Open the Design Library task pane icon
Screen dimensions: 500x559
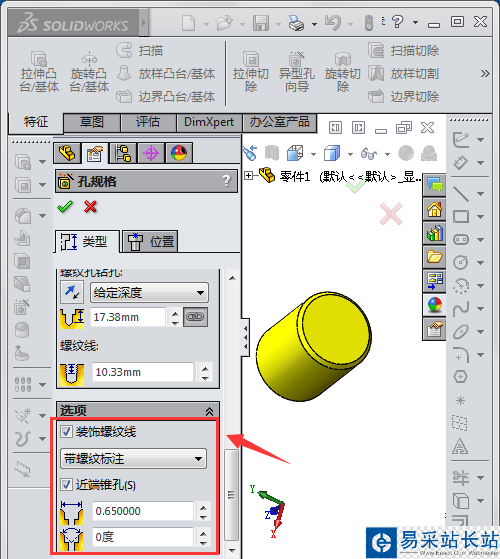pos(434,233)
